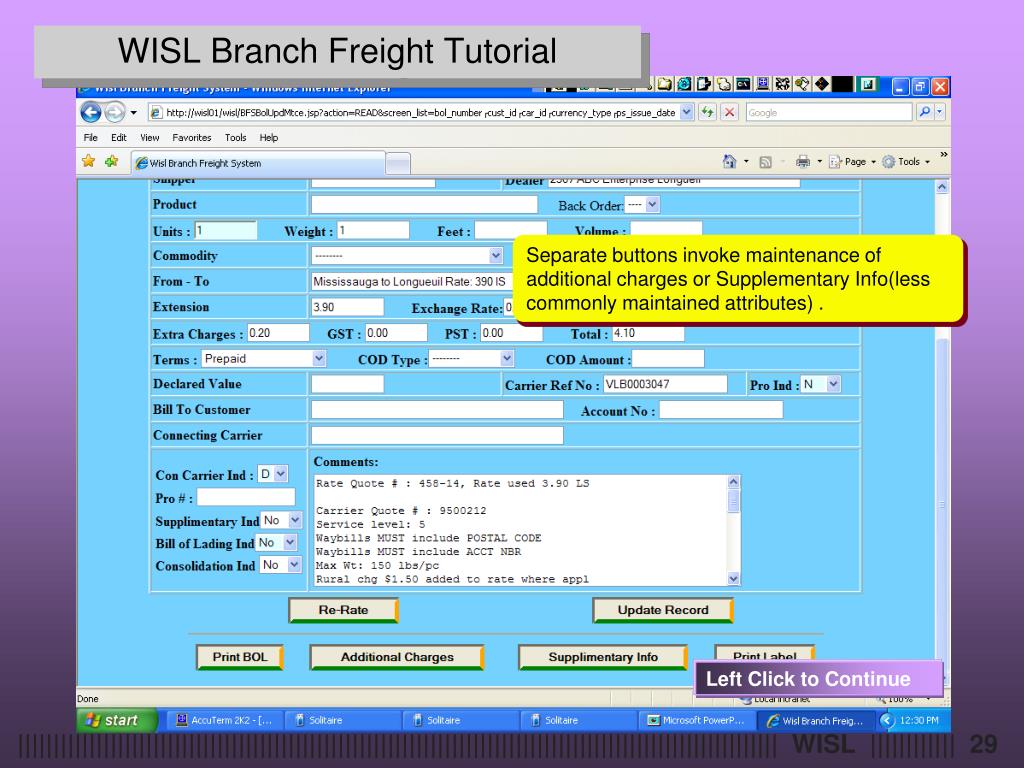This screenshot has height=768, width=1024.
Task: Click the search magnifier icon
Action: pos(924,112)
